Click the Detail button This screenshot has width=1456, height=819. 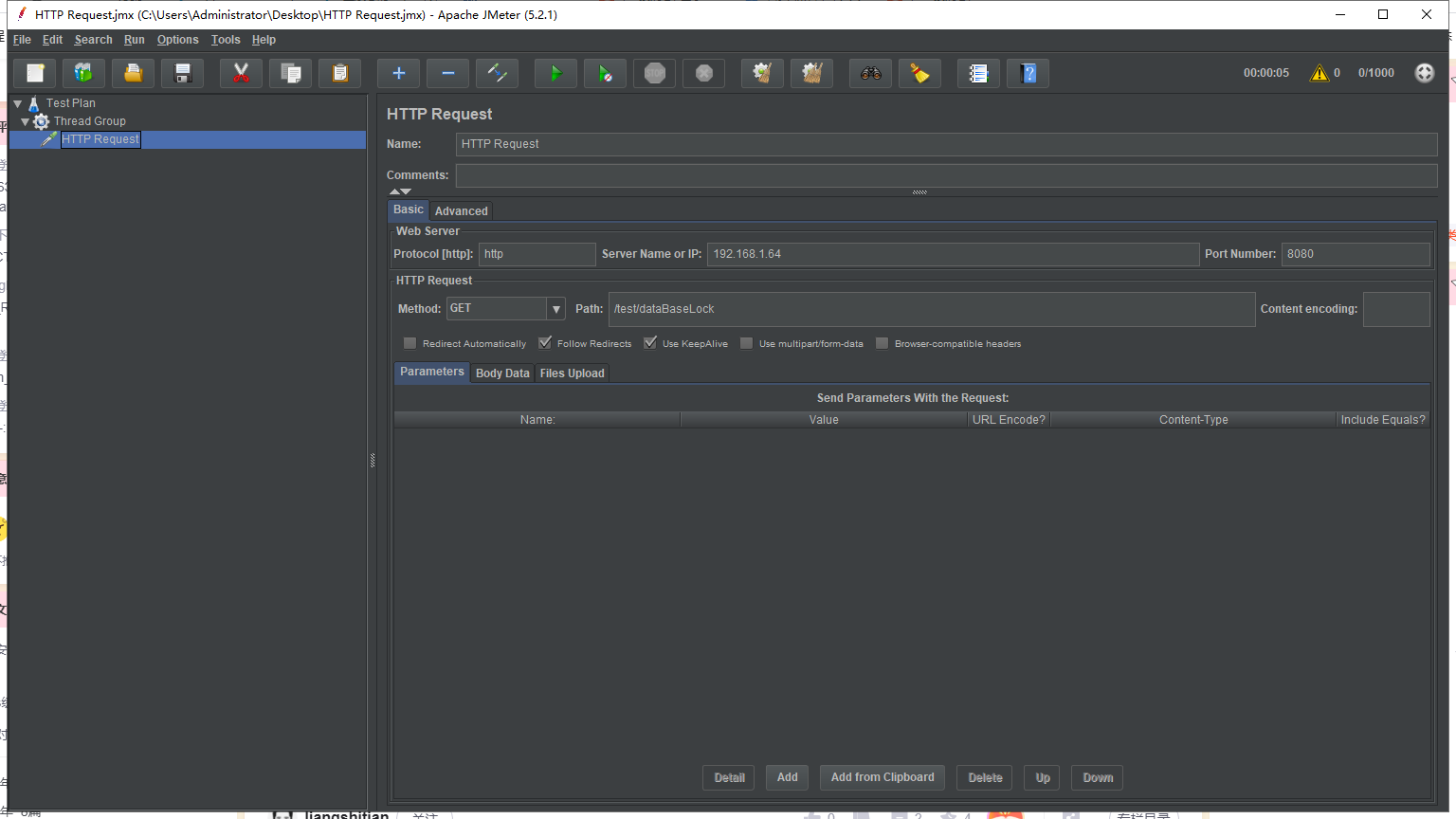pyautogui.click(x=729, y=777)
